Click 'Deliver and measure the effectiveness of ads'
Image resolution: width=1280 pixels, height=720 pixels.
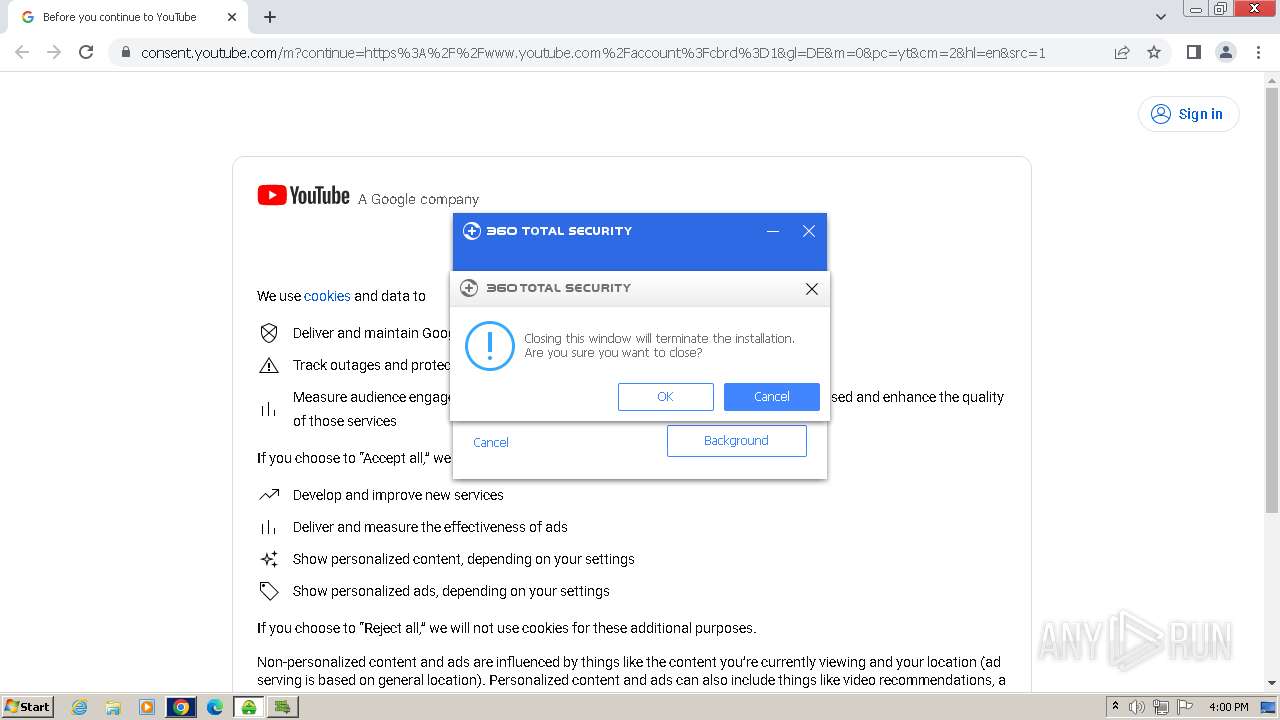pyautogui.click(x=430, y=527)
